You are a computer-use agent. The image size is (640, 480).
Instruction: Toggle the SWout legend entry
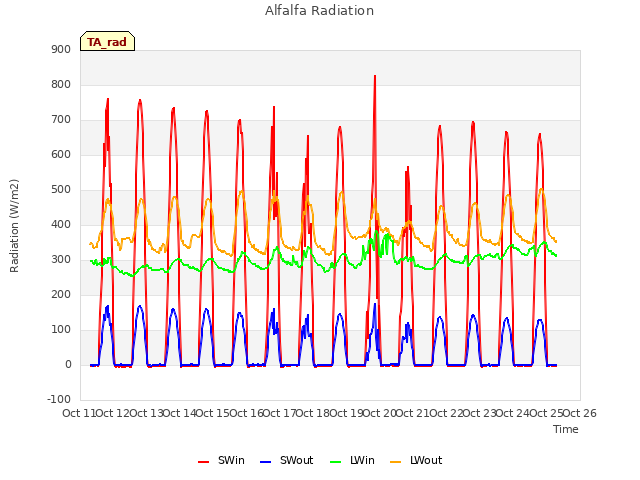point(286,460)
